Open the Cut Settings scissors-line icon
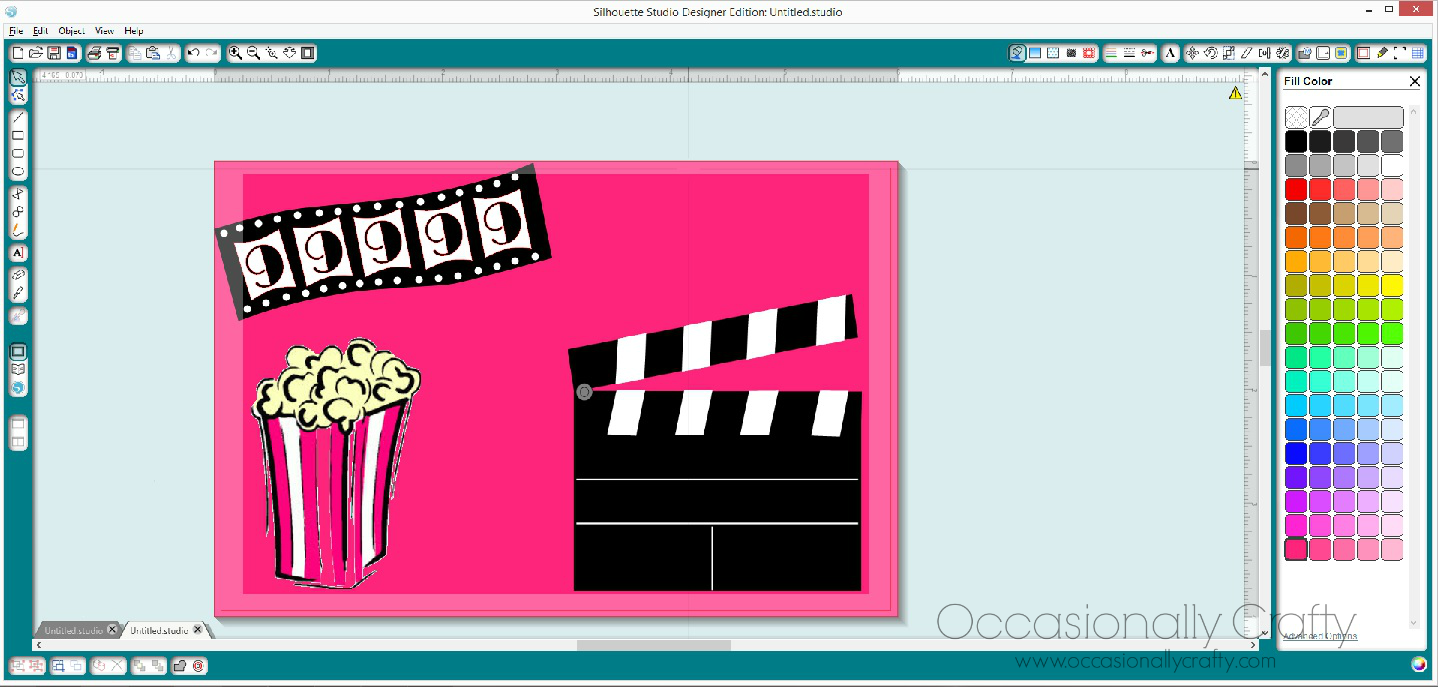Image resolution: width=1438 pixels, height=687 pixels. click(x=1147, y=53)
